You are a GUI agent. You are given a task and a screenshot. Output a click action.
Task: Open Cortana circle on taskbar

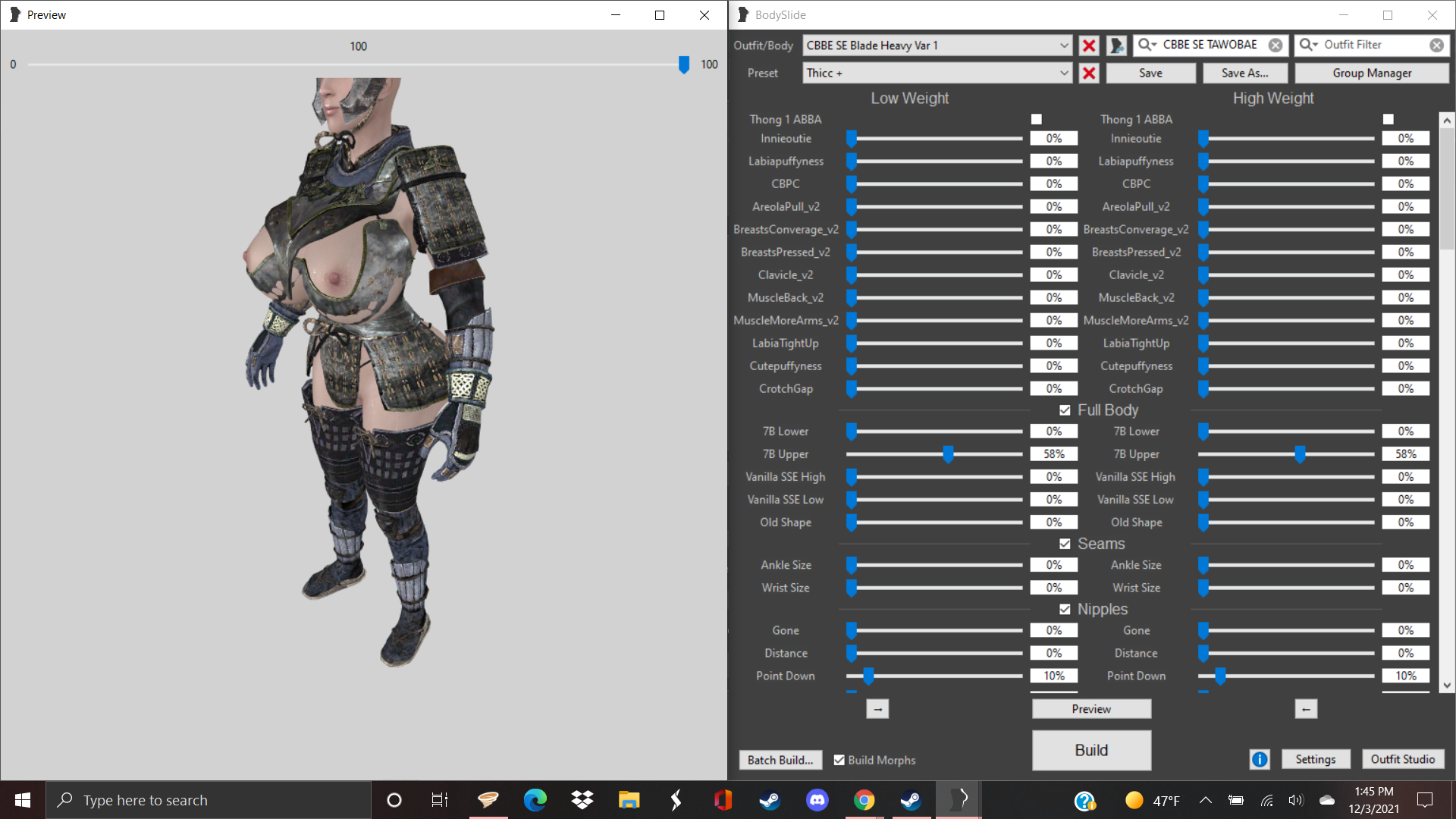(x=394, y=800)
